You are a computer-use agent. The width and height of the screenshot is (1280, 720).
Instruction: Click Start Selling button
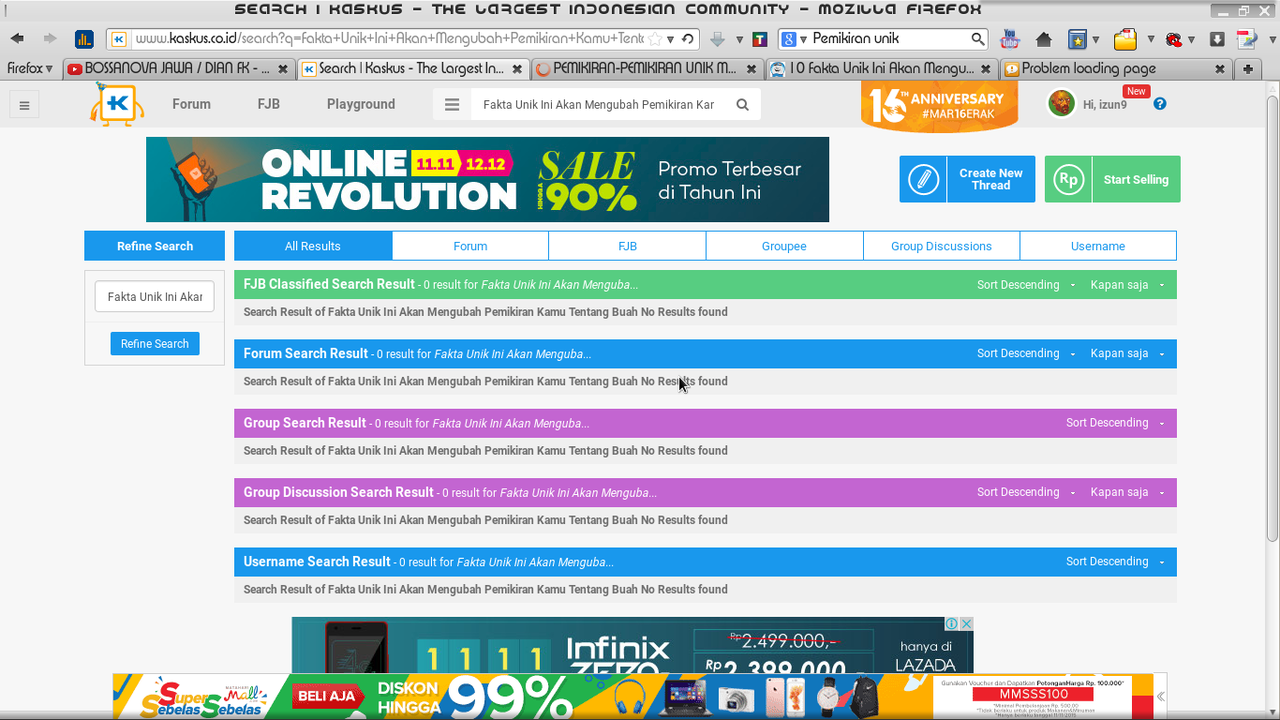coord(1112,179)
